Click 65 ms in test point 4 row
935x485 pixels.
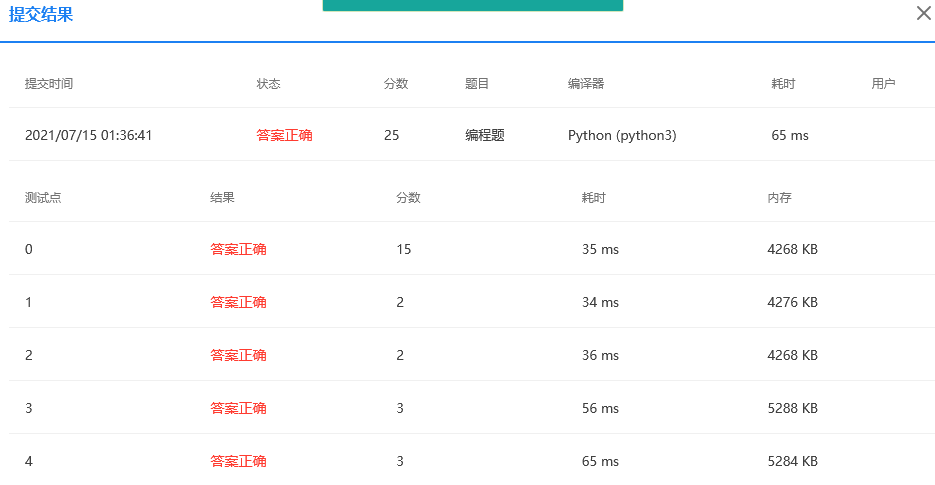pos(600,462)
